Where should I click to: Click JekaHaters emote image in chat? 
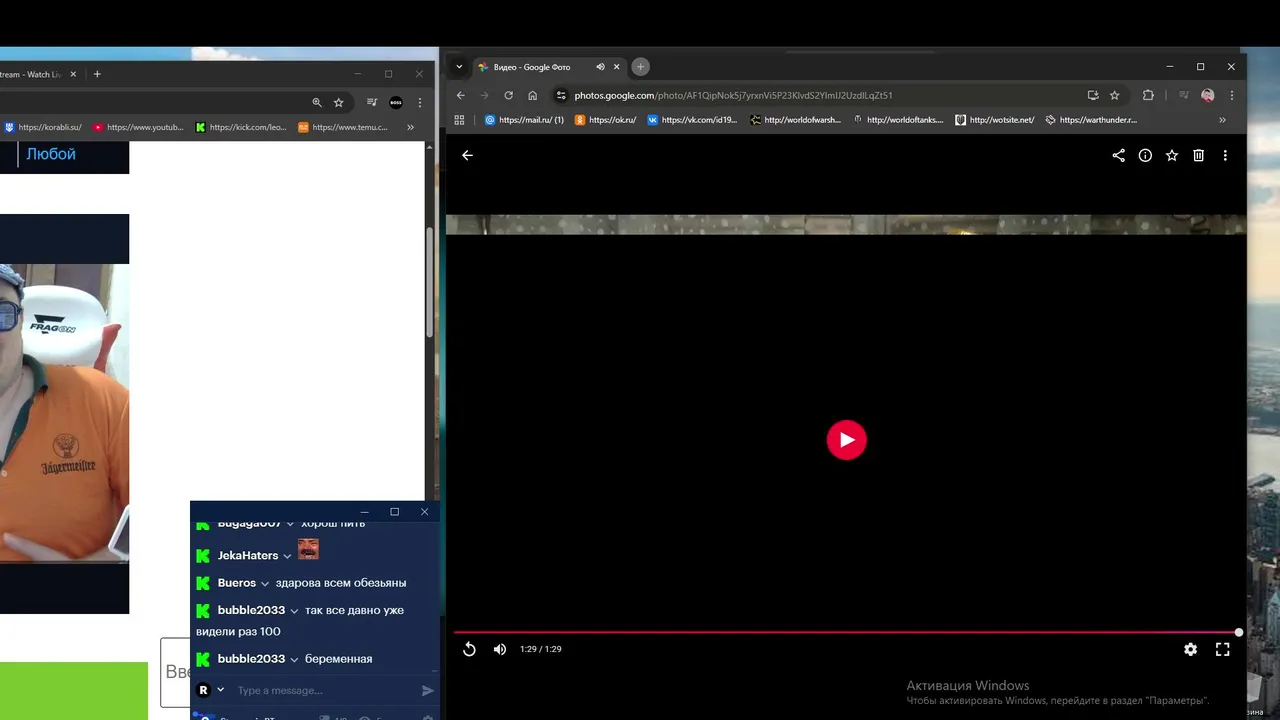[308, 549]
